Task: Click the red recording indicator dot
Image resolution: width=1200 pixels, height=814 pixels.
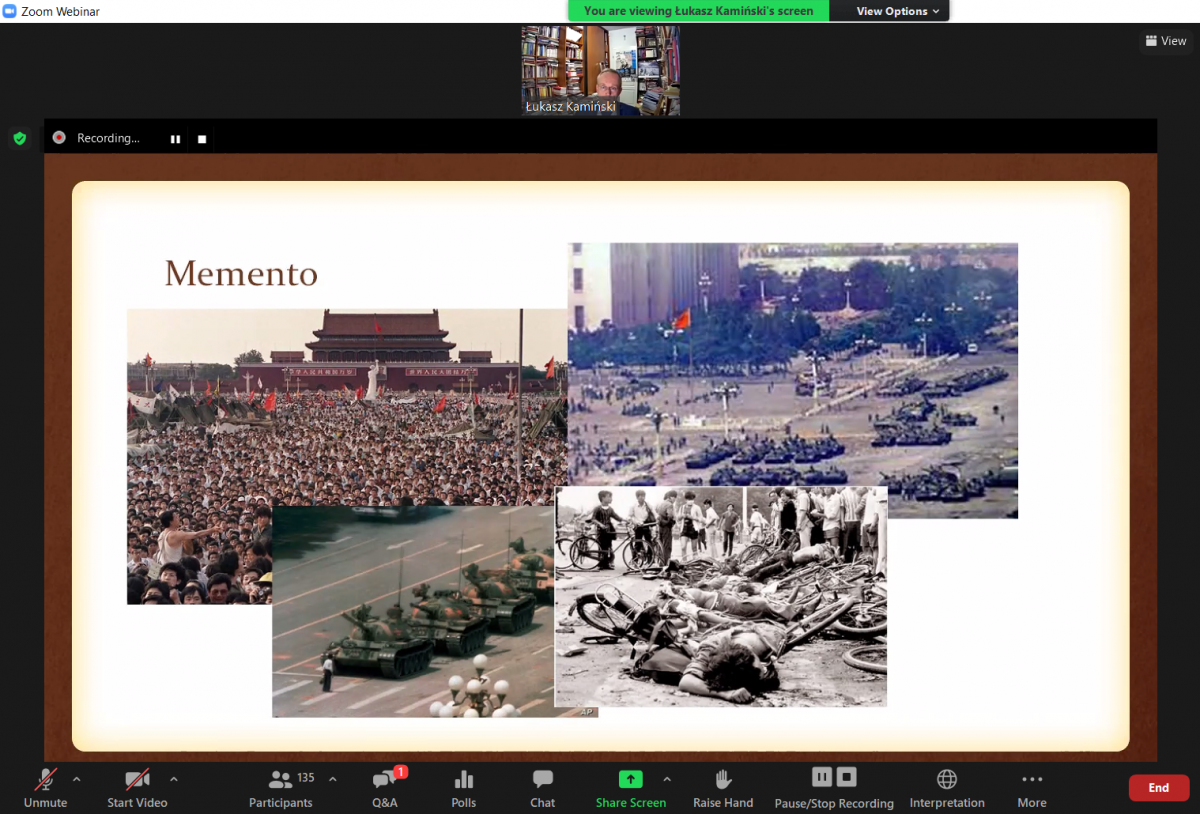Action: pos(59,138)
